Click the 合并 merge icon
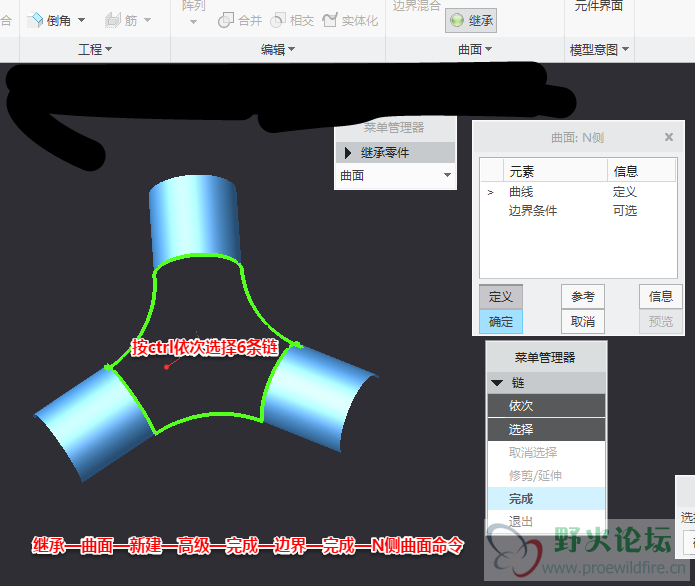The width and height of the screenshot is (695, 586). click(226, 20)
